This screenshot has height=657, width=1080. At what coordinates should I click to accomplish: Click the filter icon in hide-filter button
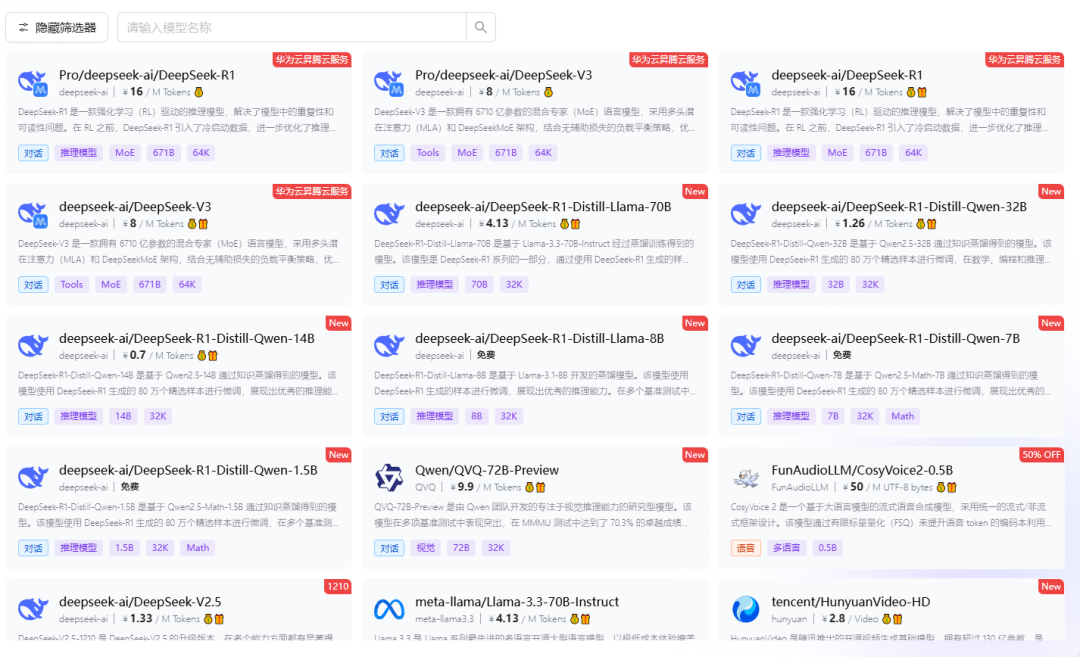click(x=23, y=28)
